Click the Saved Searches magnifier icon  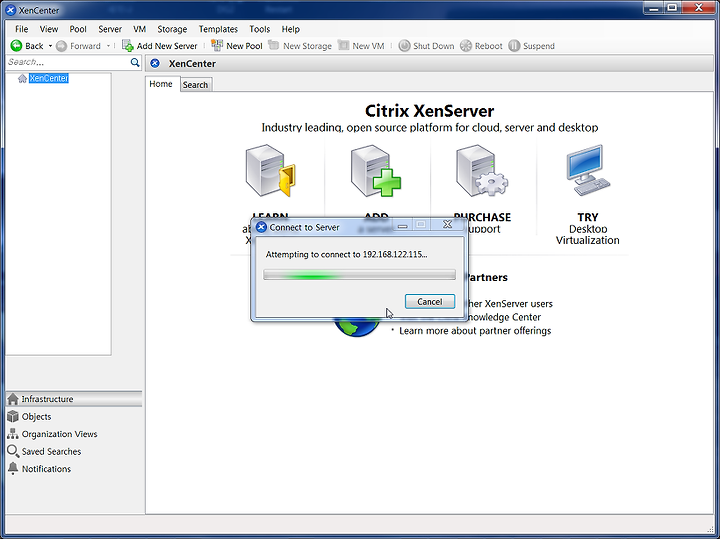point(13,451)
